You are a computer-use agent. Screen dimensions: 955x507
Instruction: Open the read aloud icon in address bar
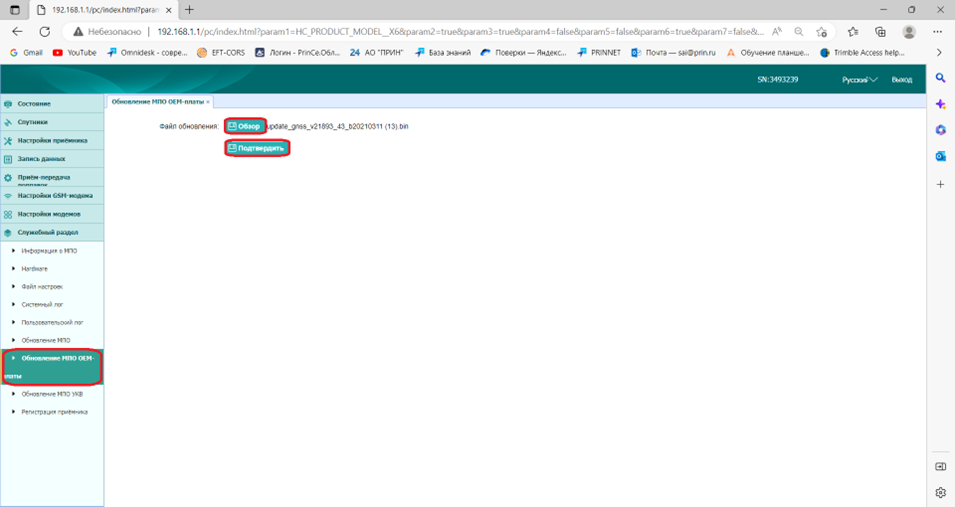click(x=777, y=32)
